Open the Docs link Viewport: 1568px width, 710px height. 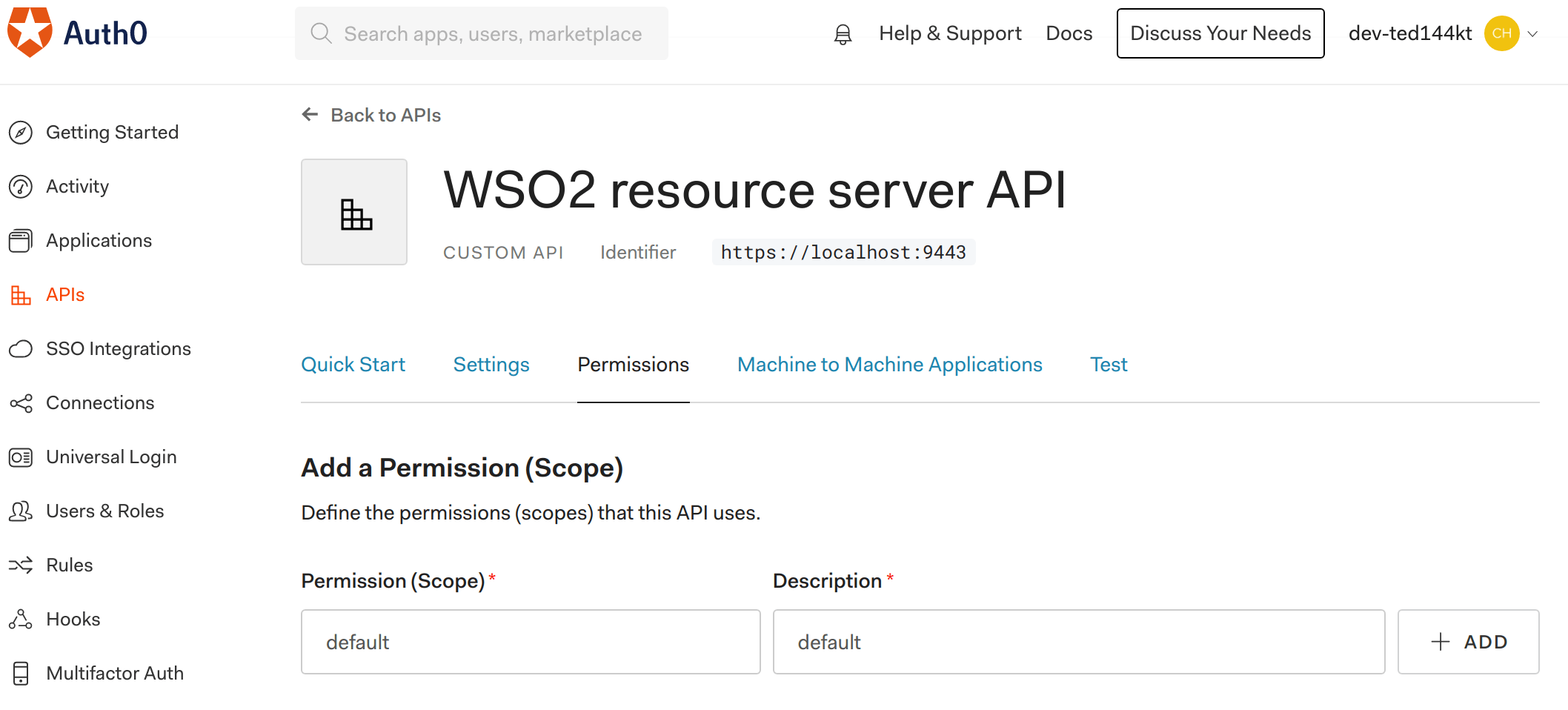pyautogui.click(x=1069, y=33)
